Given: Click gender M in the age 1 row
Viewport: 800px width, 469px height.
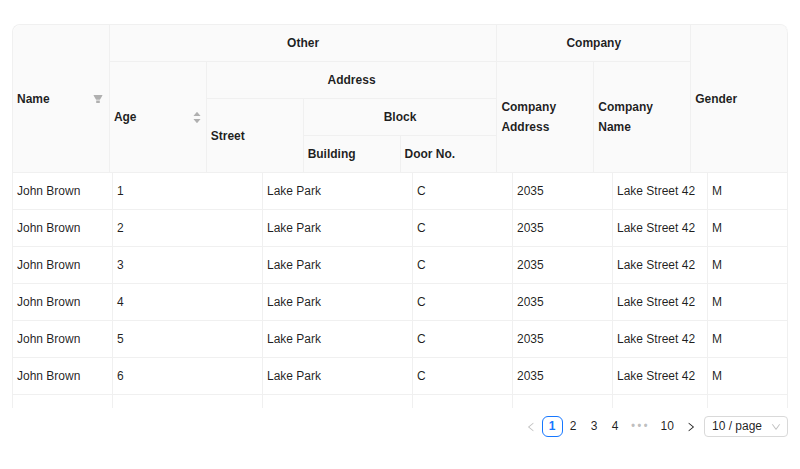Looking at the screenshot, I should click(x=717, y=191).
